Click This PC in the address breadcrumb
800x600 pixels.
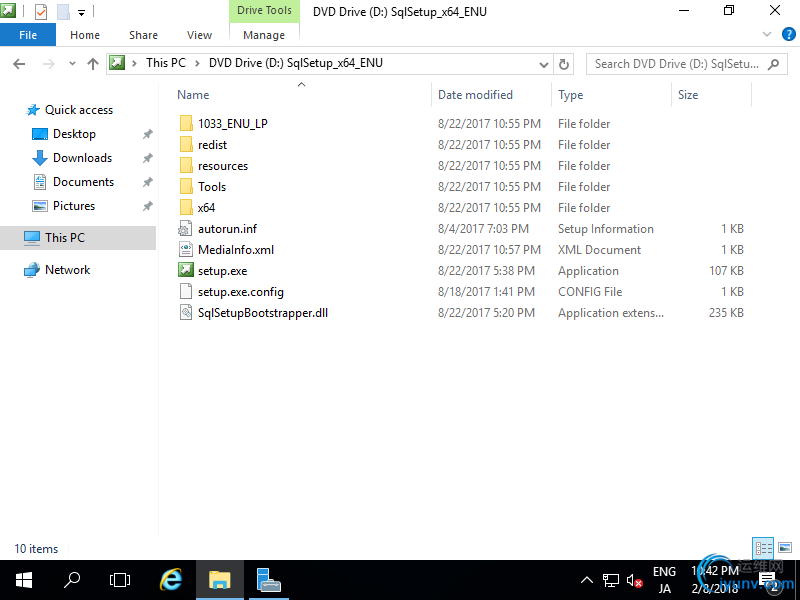(166, 63)
